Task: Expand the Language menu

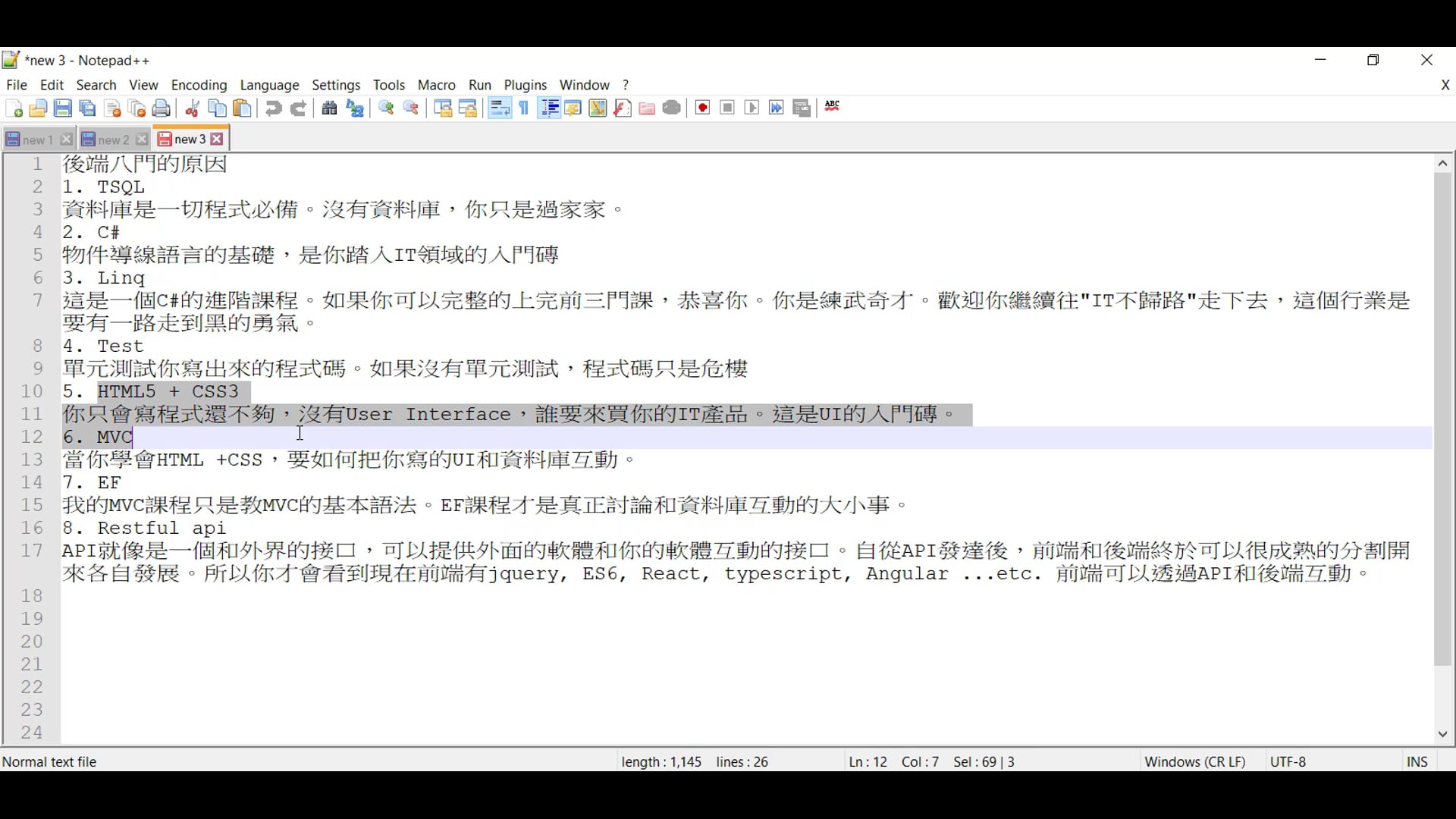Action: [x=269, y=85]
